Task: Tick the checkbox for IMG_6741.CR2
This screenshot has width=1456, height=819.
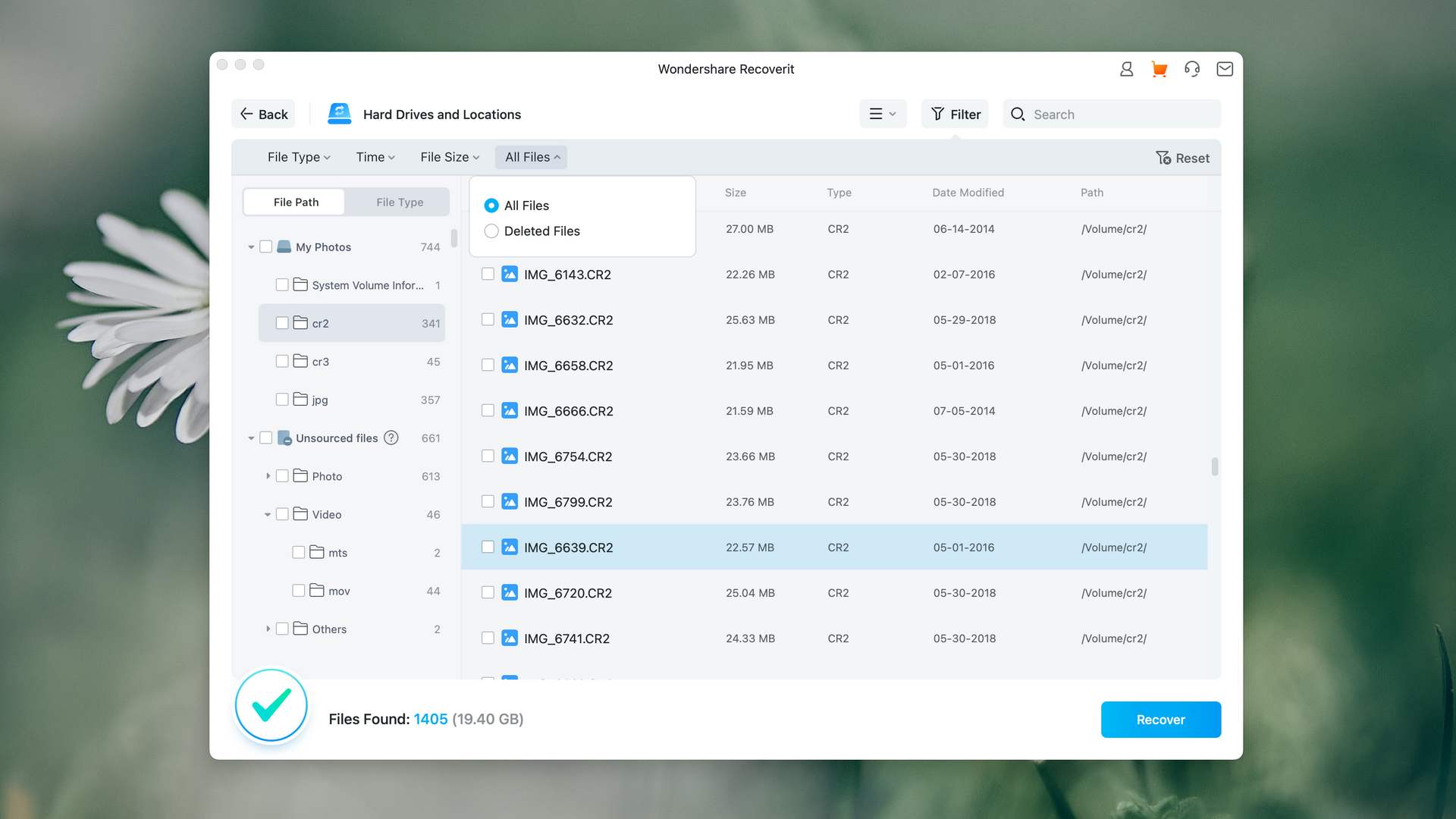Action: tap(488, 638)
